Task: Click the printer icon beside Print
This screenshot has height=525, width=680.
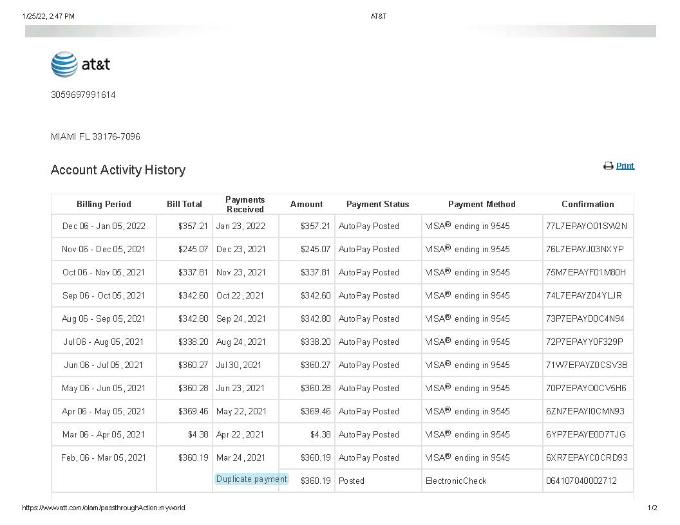Action: pyautogui.click(x=608, y=166)
